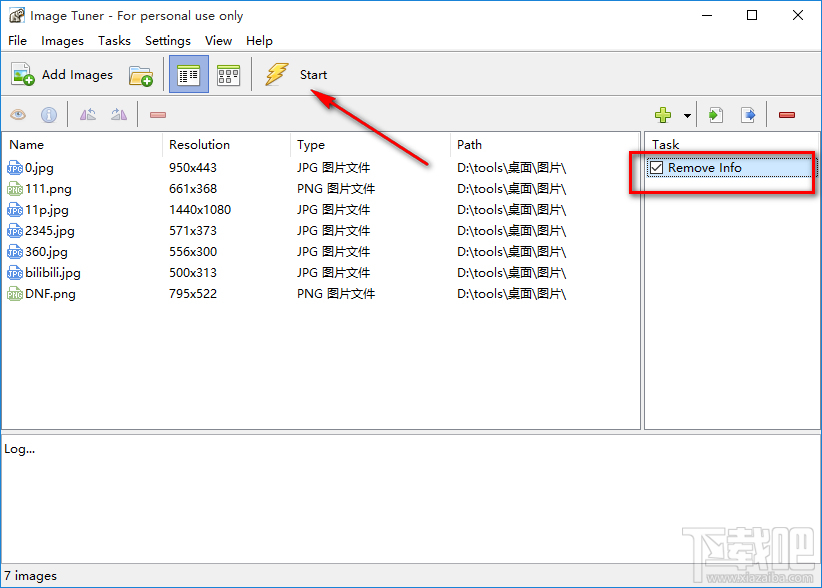Click the JPG icon beside 11p.jpg
The width and height of the screenshot is (822, 588).
pos(15,210)
